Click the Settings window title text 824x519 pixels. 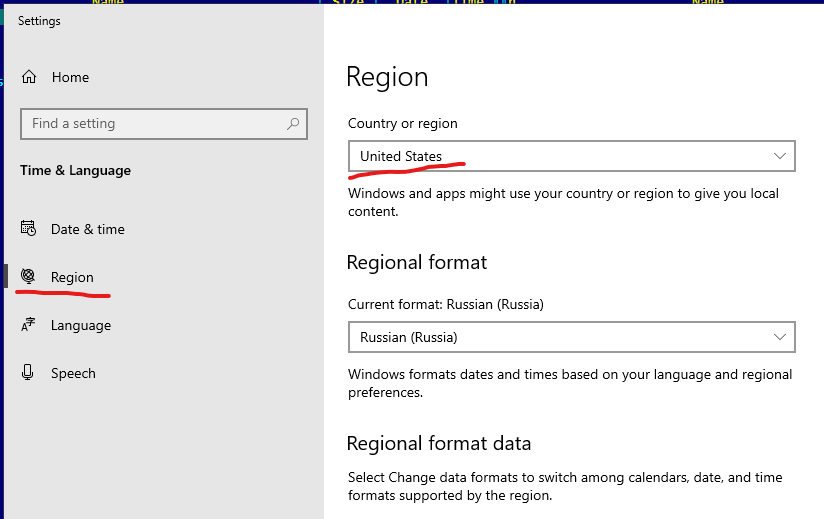click(x=39, y=21)
